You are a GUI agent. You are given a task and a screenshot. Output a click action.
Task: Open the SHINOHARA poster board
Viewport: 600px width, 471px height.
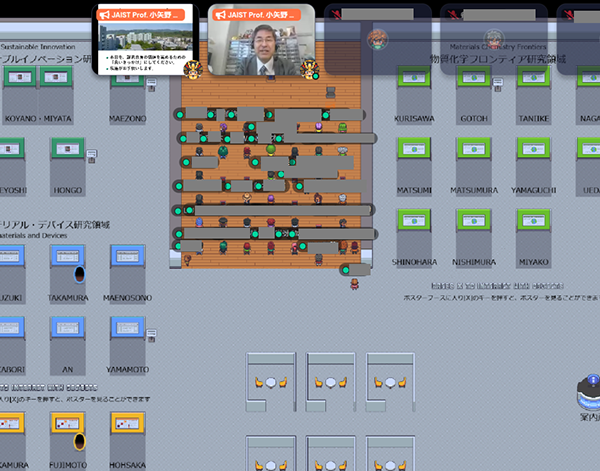coord(414,220)
